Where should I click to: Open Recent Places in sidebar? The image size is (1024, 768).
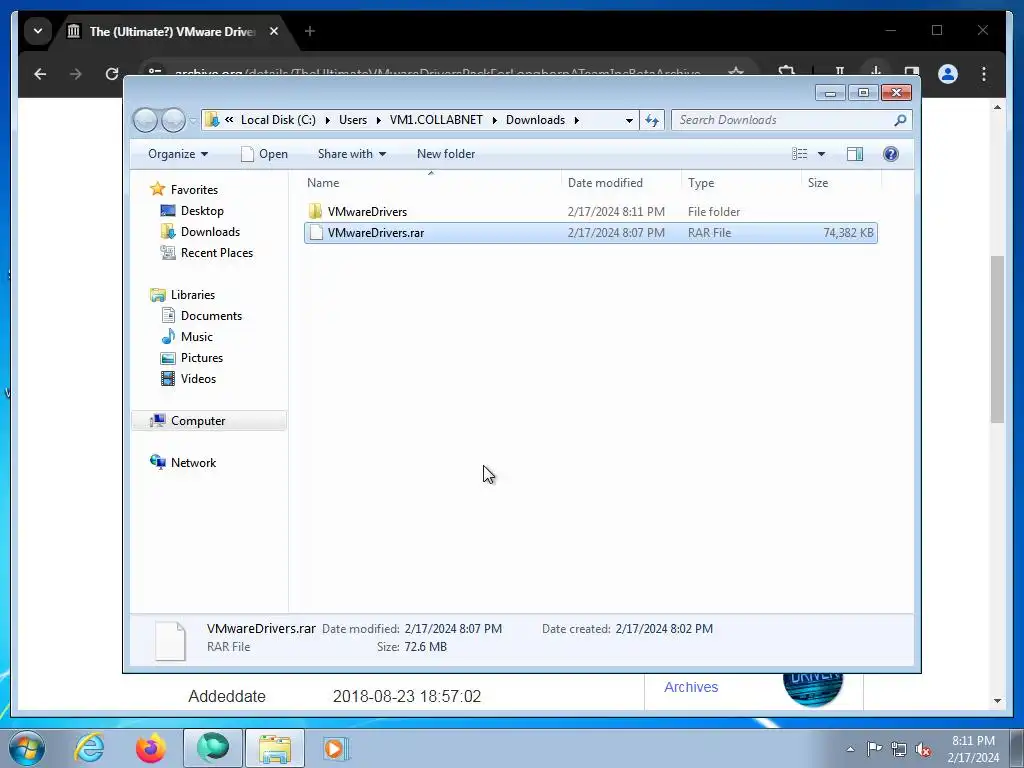[216, 253]
